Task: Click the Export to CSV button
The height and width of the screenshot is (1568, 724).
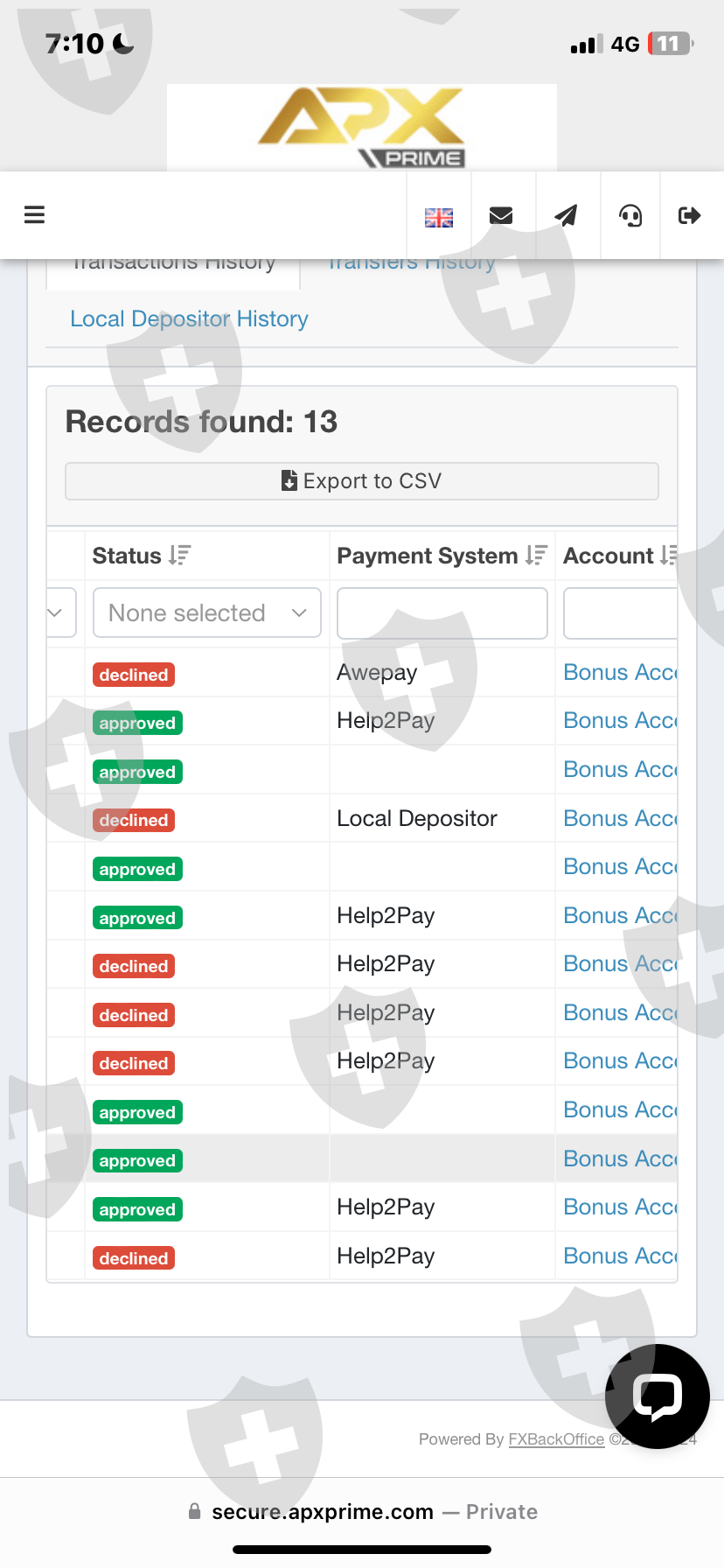Action: coord(361,481)
